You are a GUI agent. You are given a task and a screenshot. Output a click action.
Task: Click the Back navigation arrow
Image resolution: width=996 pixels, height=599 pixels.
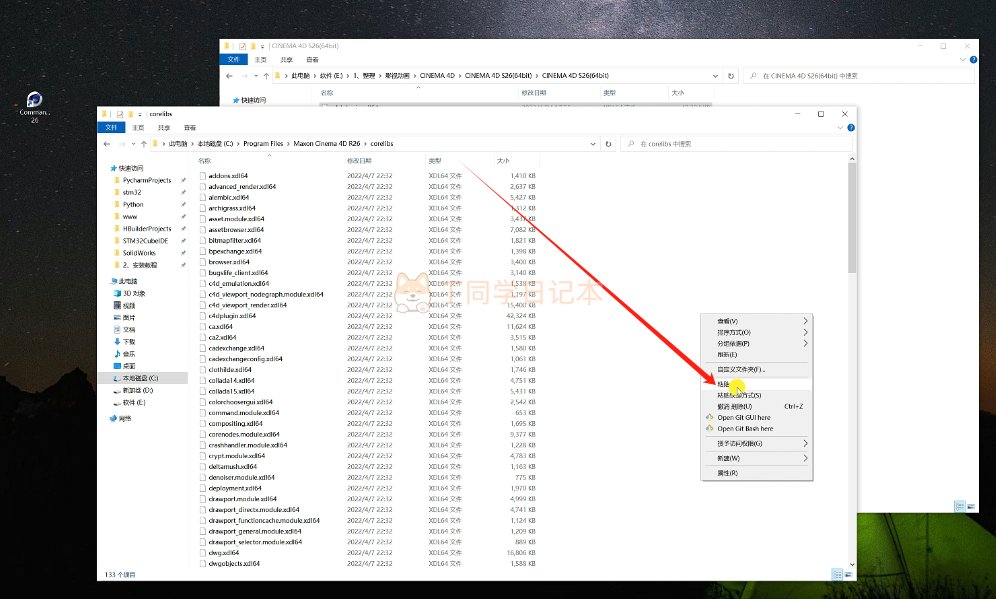(107, 144)
